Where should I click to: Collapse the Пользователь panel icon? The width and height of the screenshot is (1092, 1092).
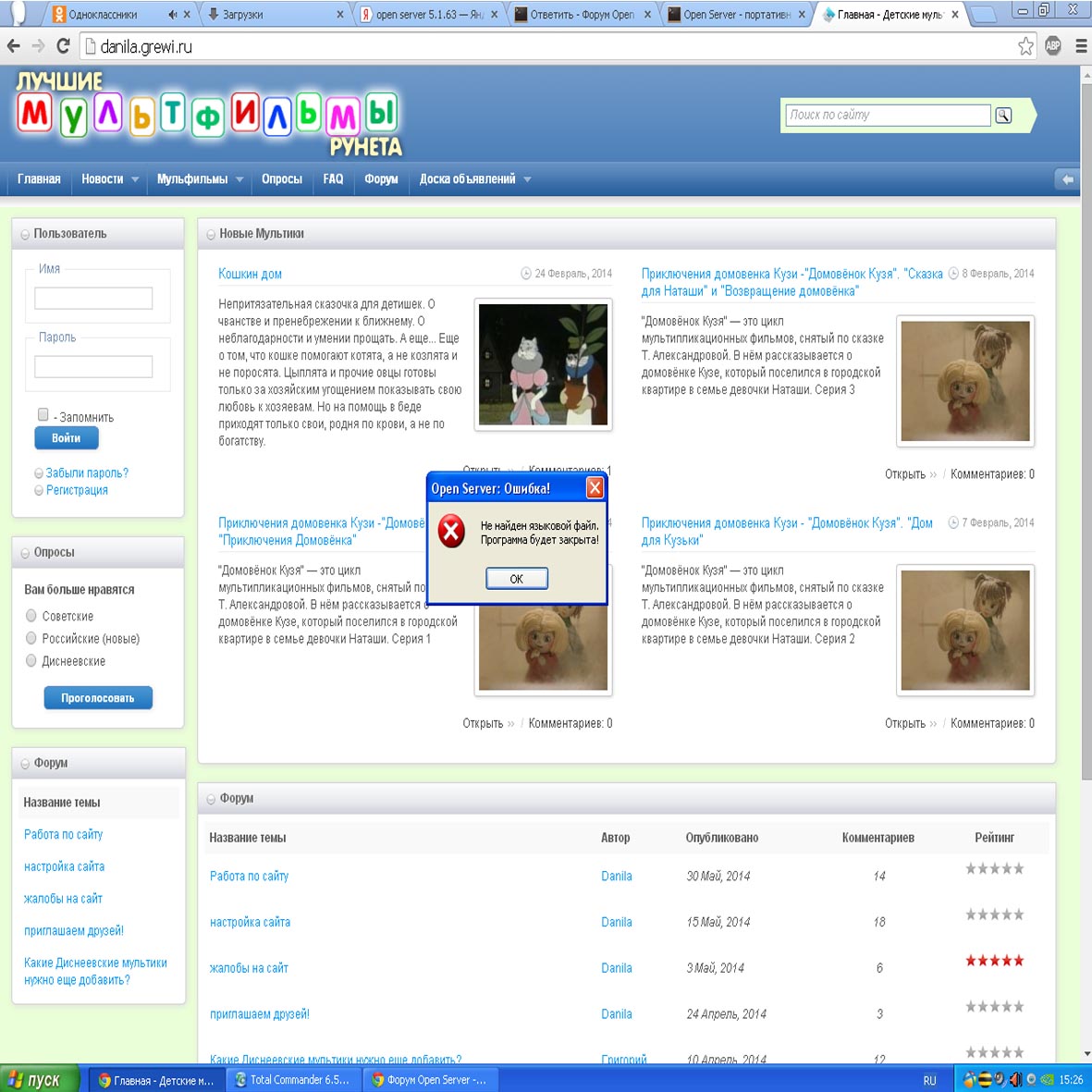25,235
